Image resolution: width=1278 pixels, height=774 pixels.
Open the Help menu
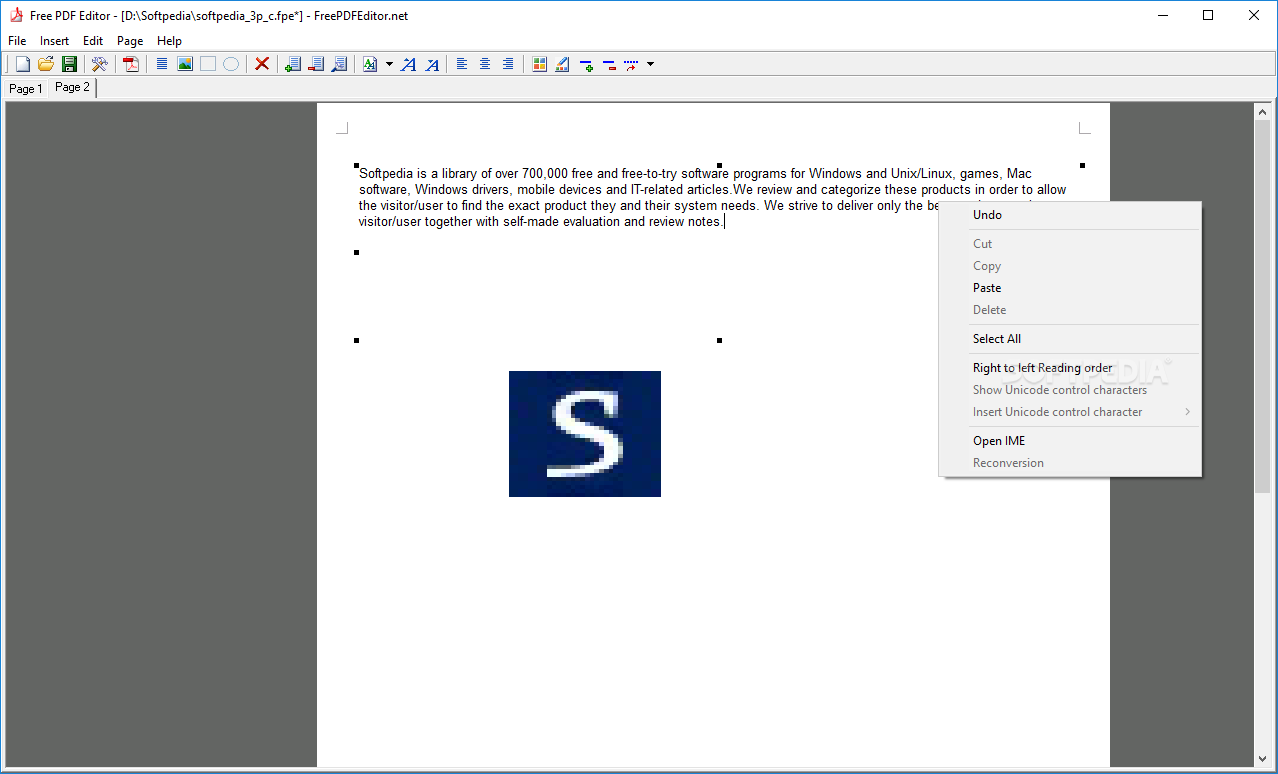click(x=169, y=41)
